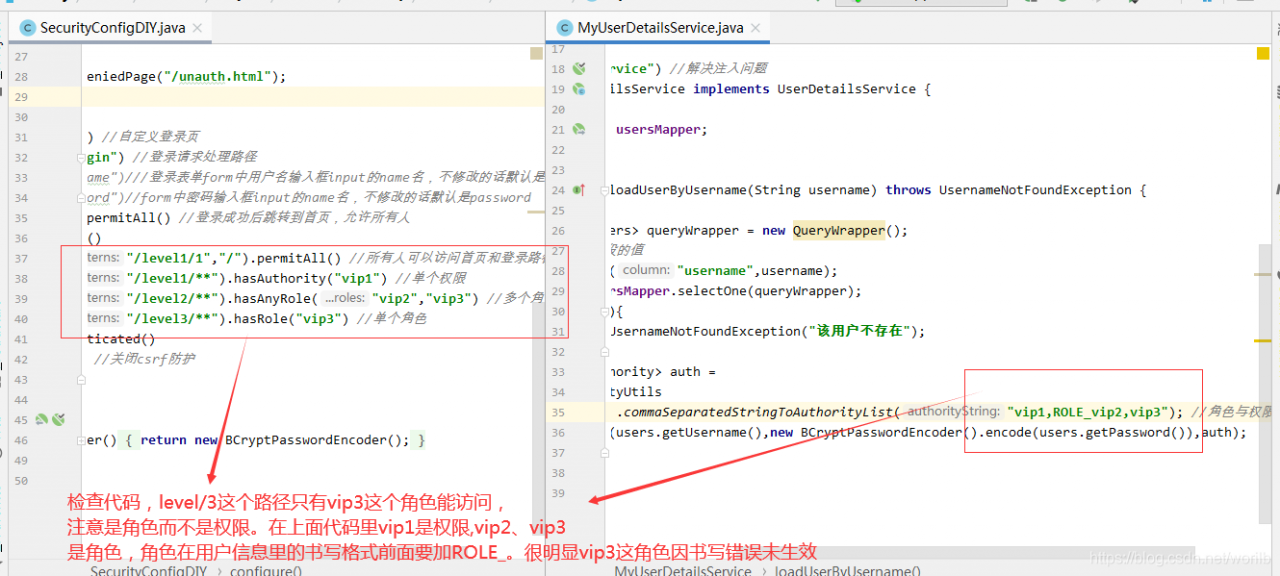Click the second Spring gutter icon on line 45
Image resolution: width=1280 pixels, height=576 pixels.
58,420
